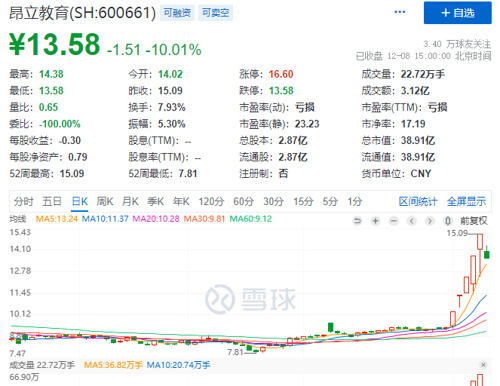Click the 昂立教育(SH:600661) stock title

(82, 13)
